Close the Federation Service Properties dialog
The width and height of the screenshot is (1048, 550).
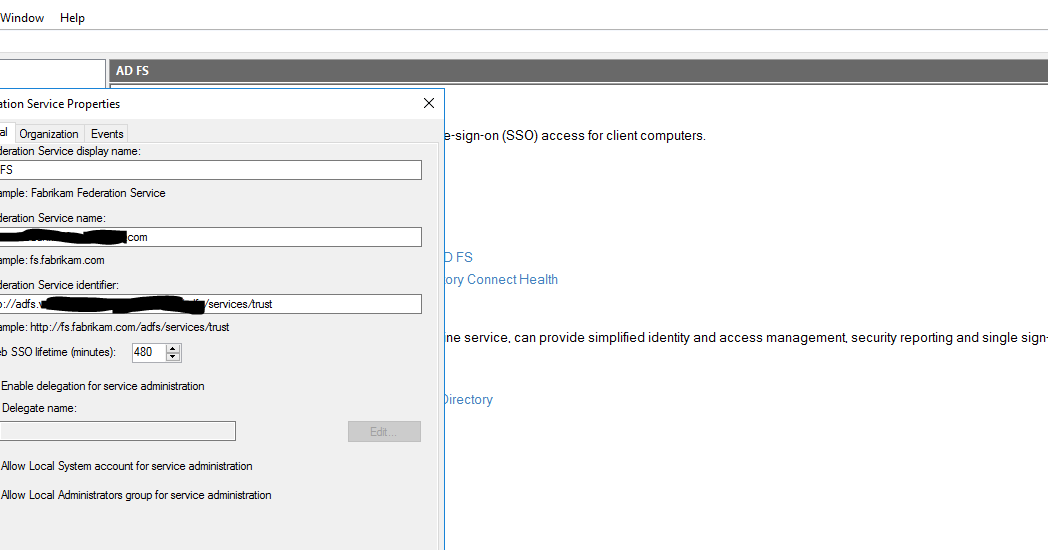click(x=429, y=103)
